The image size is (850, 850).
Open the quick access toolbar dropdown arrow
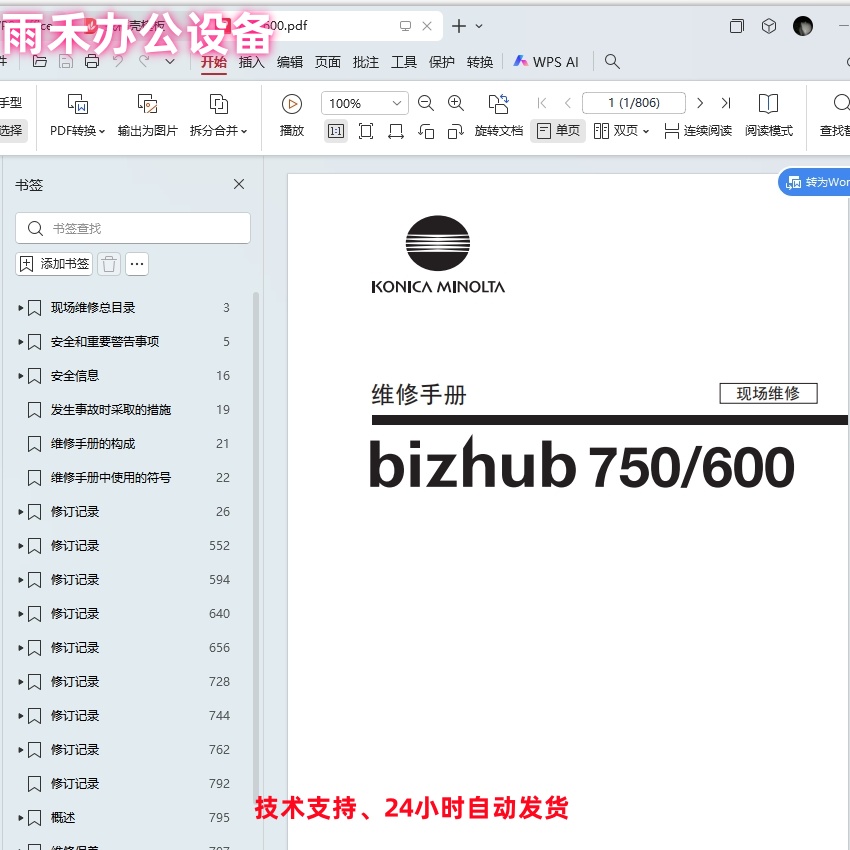click(170, 61)
